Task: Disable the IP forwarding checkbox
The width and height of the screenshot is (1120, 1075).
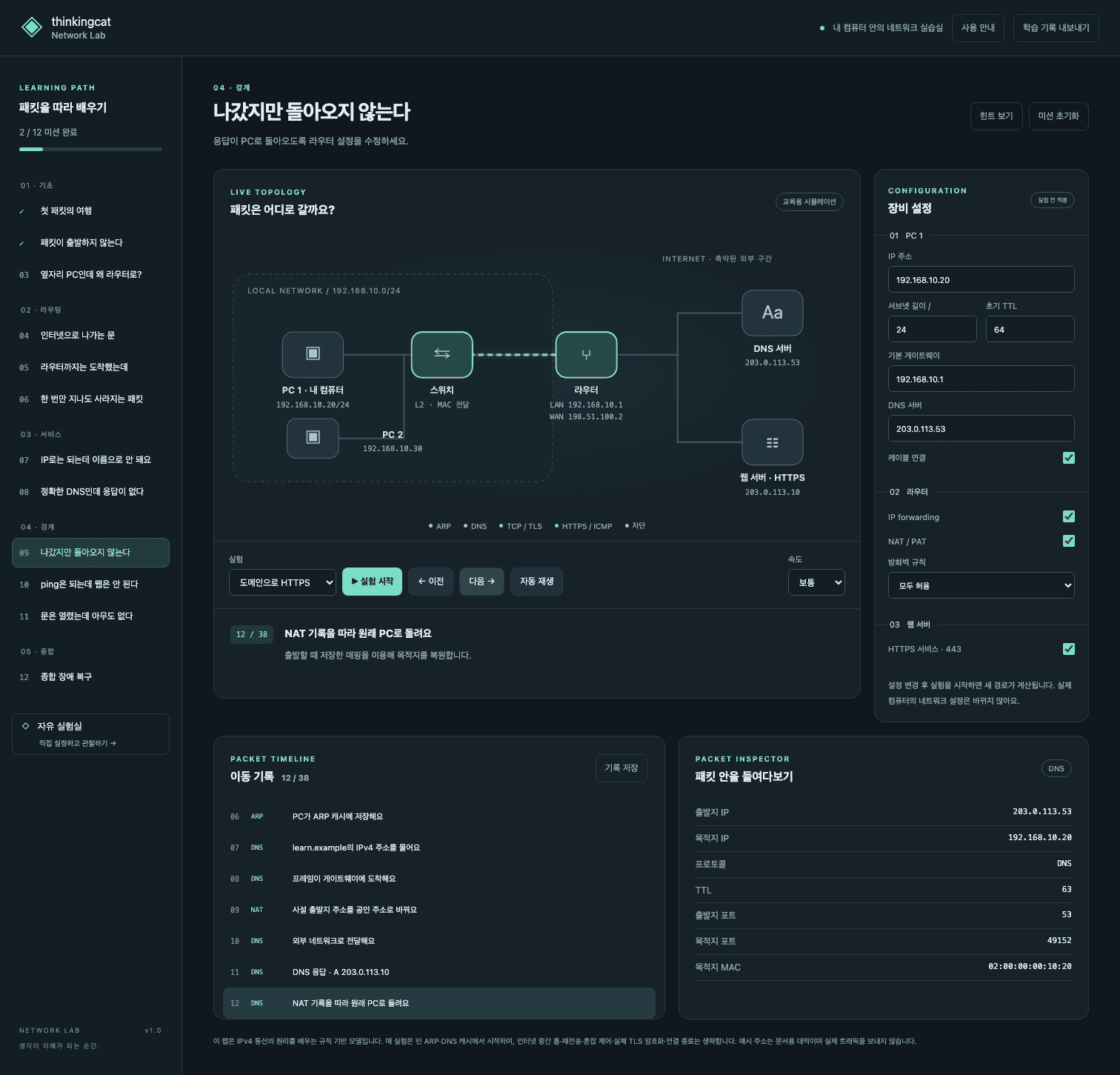Action: pos(1068,516)
